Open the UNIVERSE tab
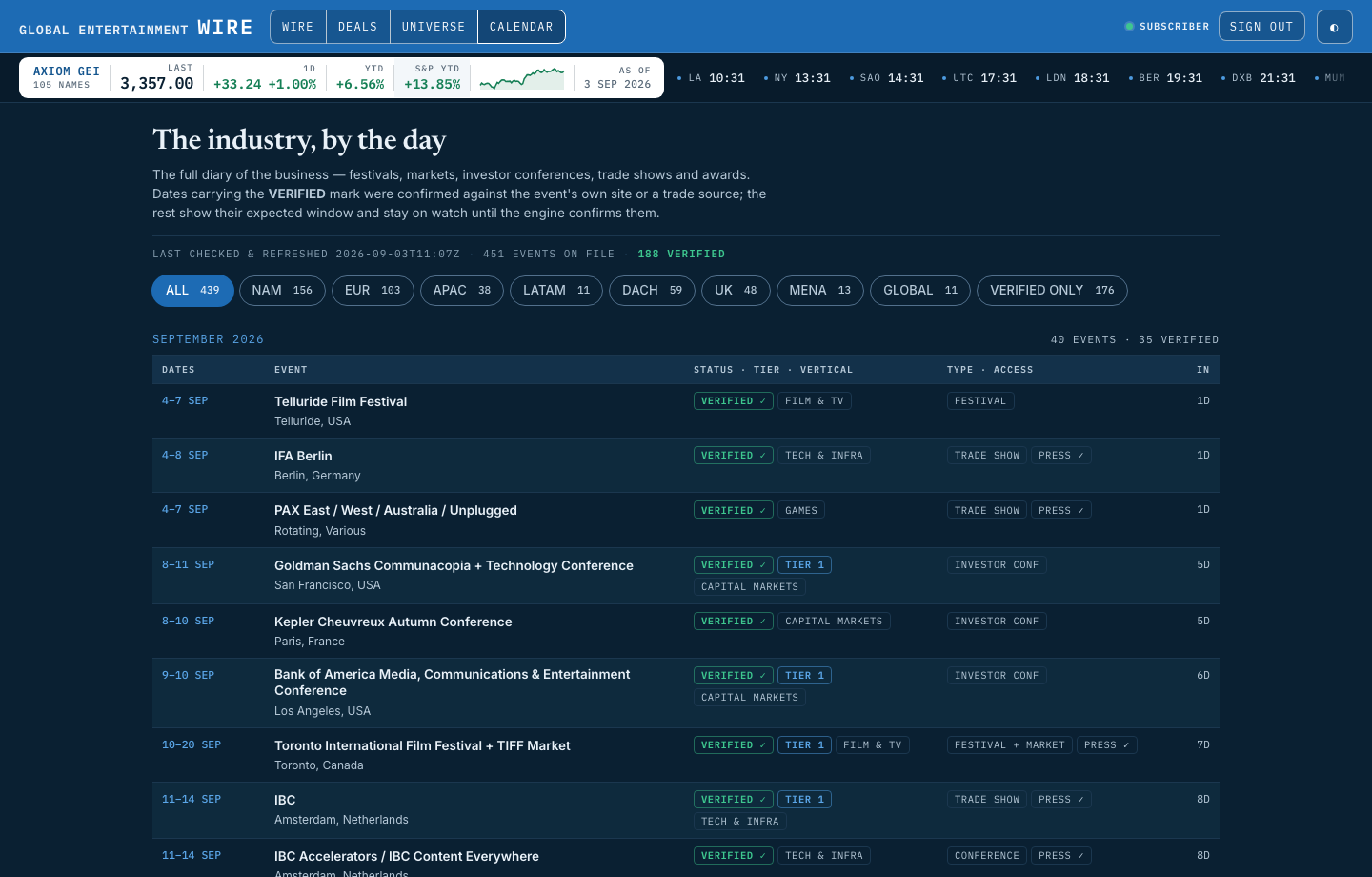This screenshot has width=1372, height=877. tap(434, 27)
